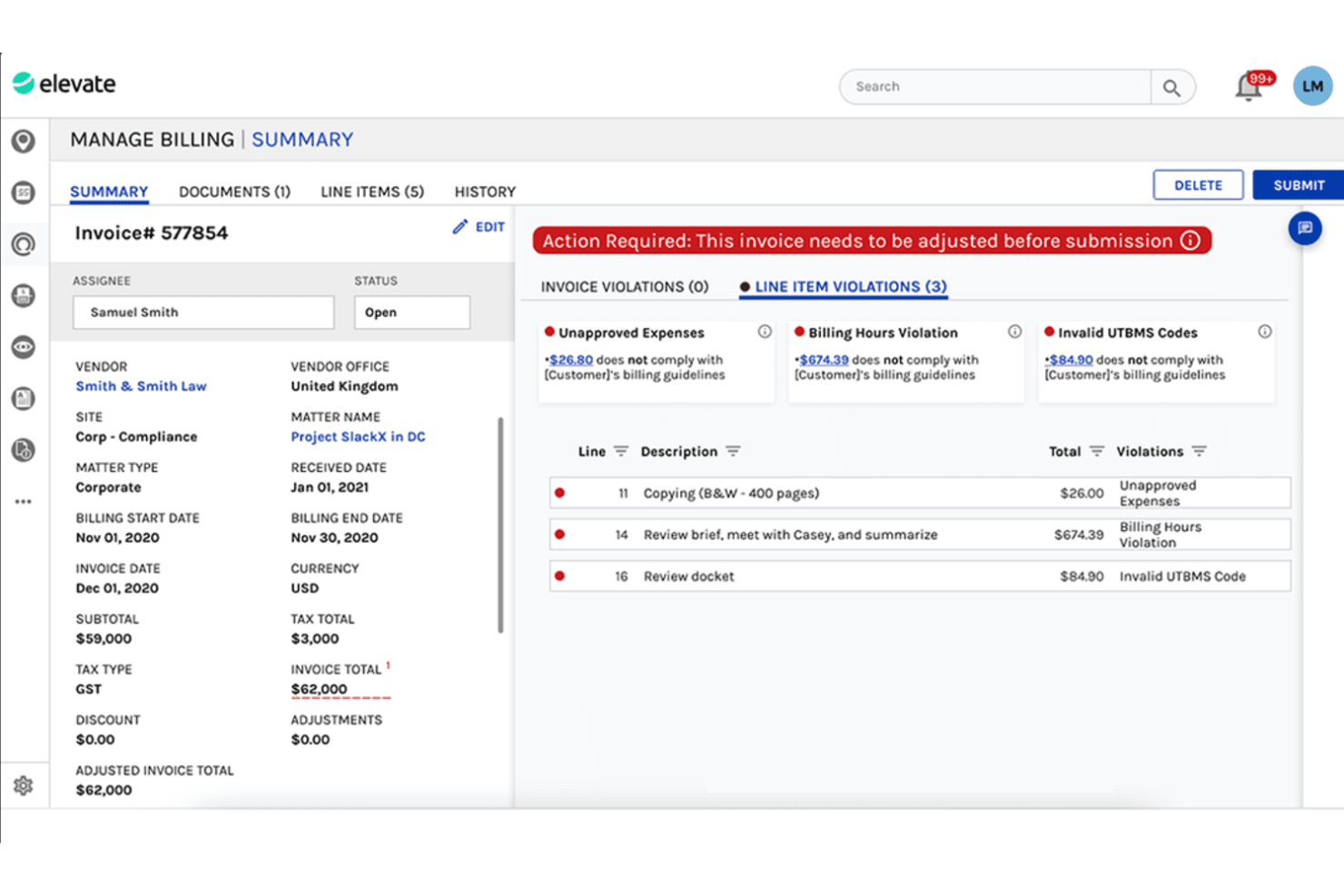The width and height of the screenshot is (1344, 896).
Task: Click the Invoice# 577854 heading
Action: click(x=152, y=233)
